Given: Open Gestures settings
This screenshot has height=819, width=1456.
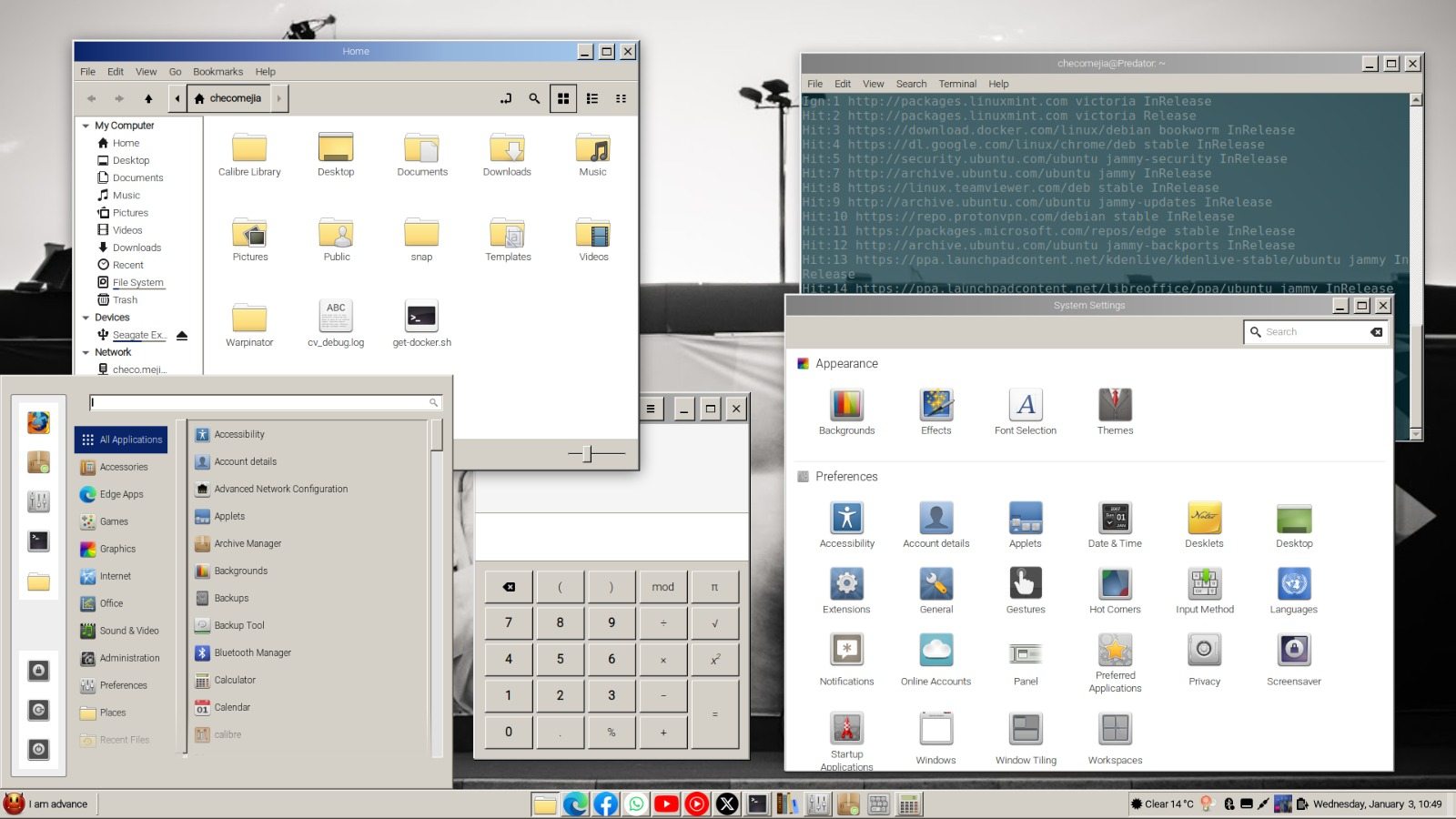Looking at the screenshot, I should tap(1026, 591).
